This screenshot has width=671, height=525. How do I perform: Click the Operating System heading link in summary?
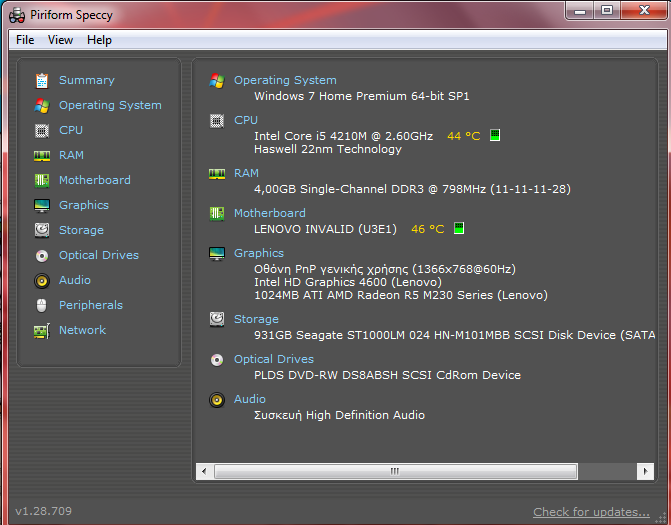point(285,80)
